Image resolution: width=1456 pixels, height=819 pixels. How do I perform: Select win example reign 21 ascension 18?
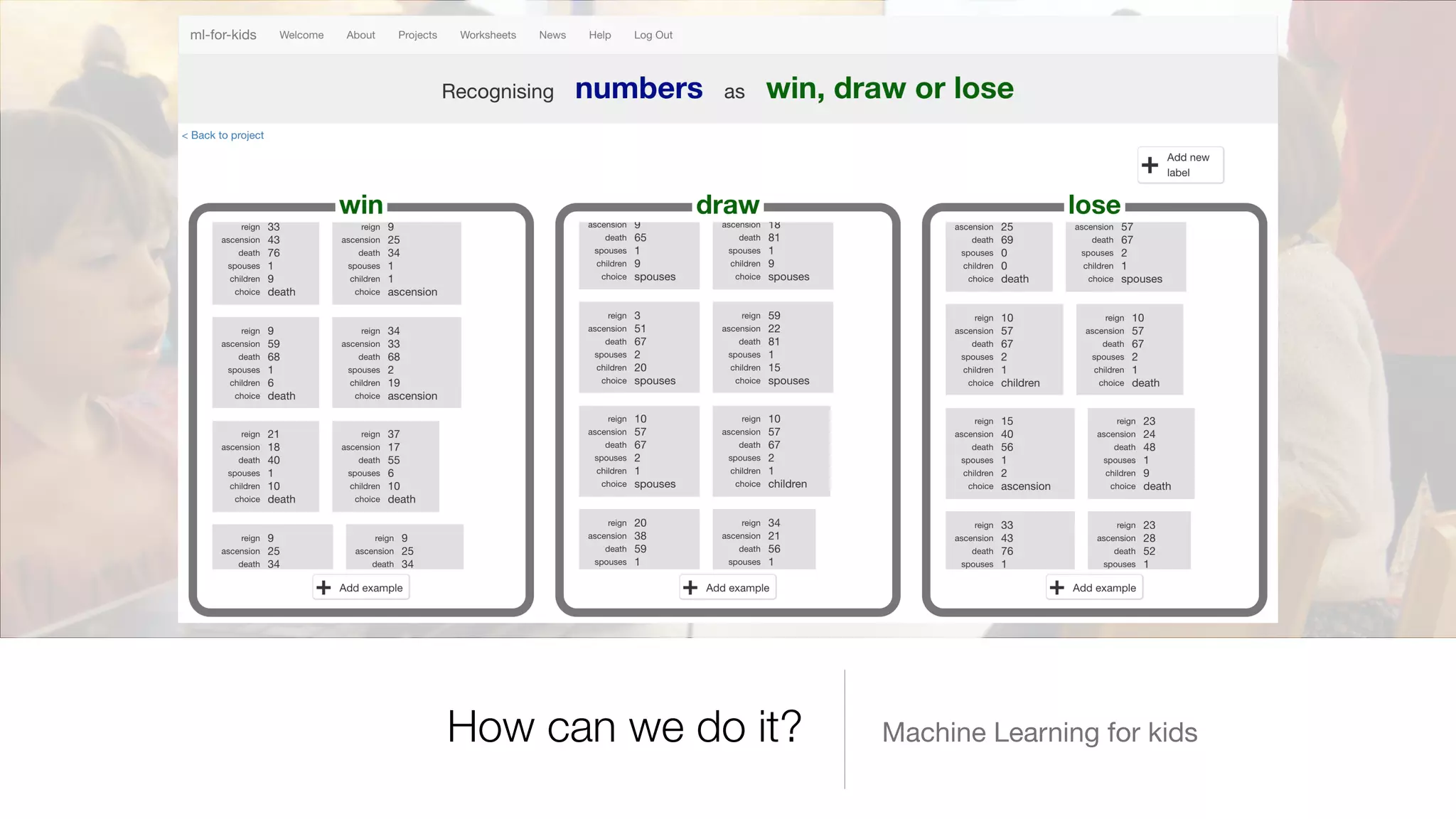266,466
